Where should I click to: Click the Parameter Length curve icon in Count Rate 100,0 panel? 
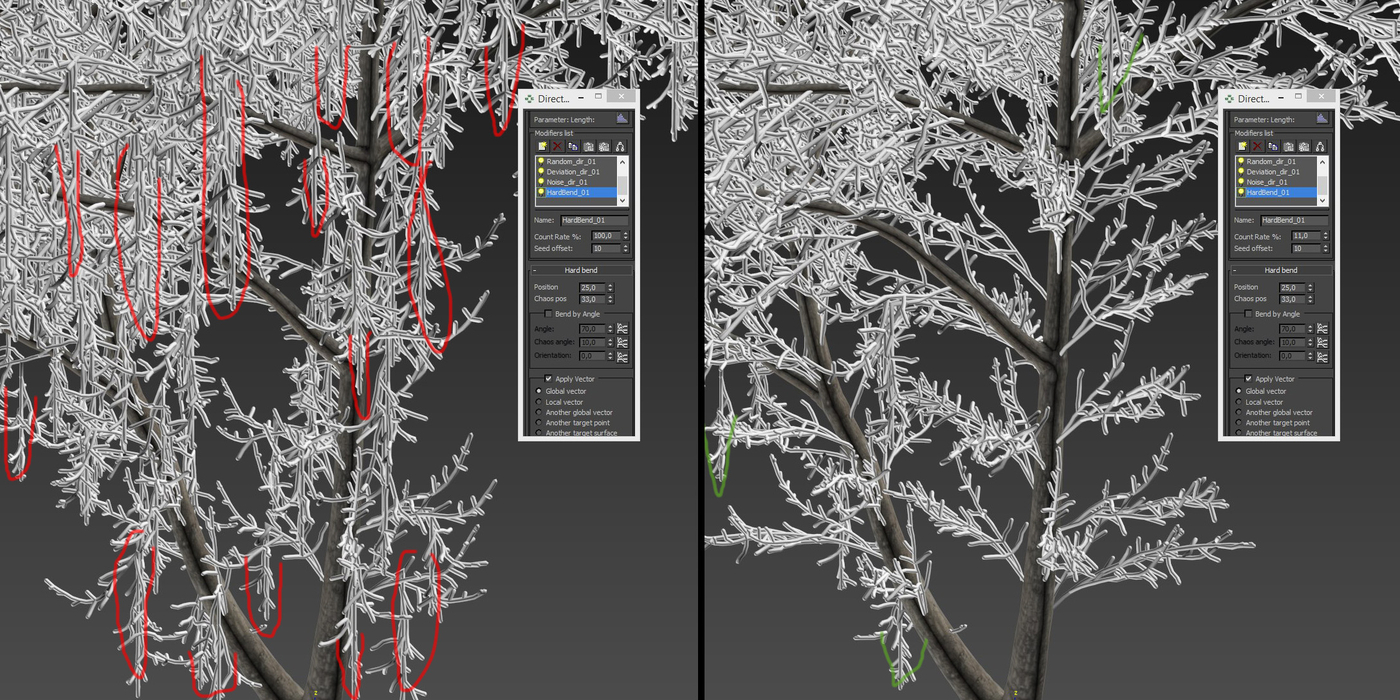(x=621, y=119)
